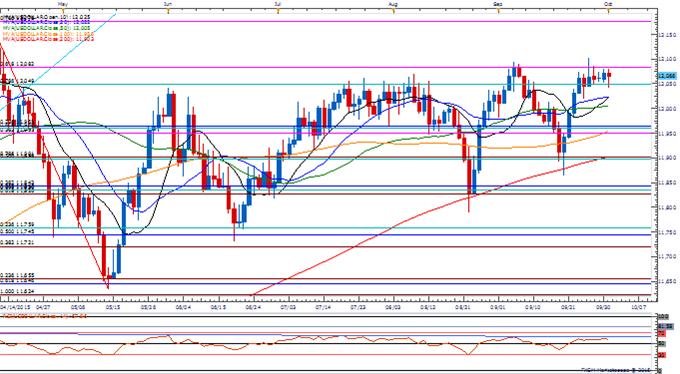Click the 04/27 date axis label
This screenshot has width=680, height=374.
pos(43,307)
